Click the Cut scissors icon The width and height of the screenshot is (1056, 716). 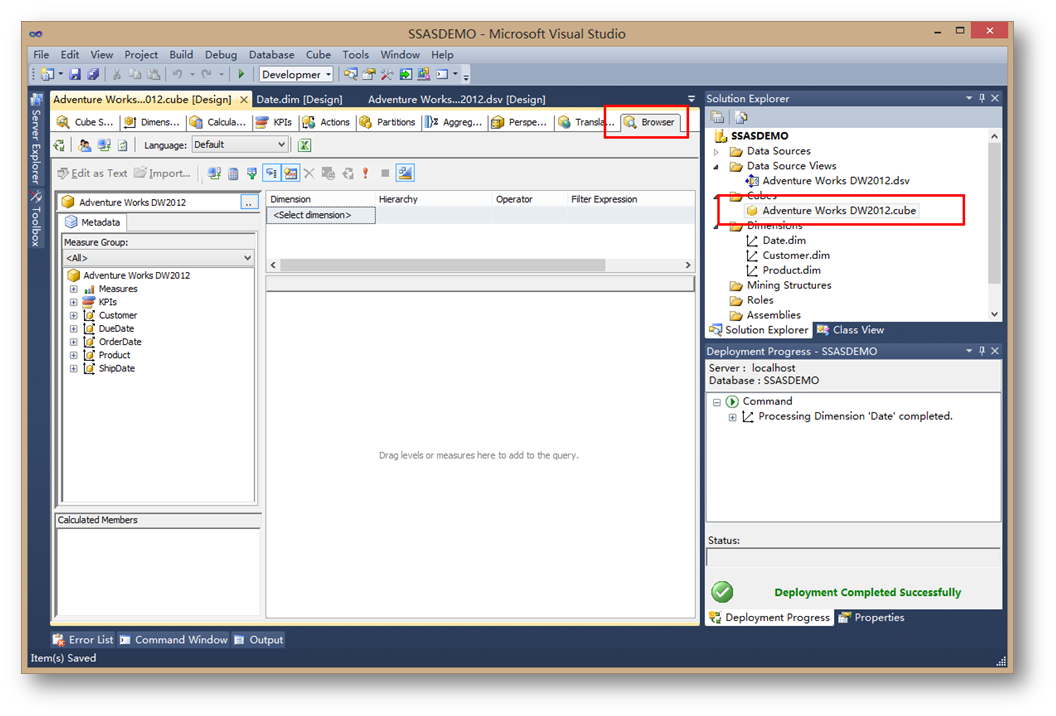[x=117, y=74]
